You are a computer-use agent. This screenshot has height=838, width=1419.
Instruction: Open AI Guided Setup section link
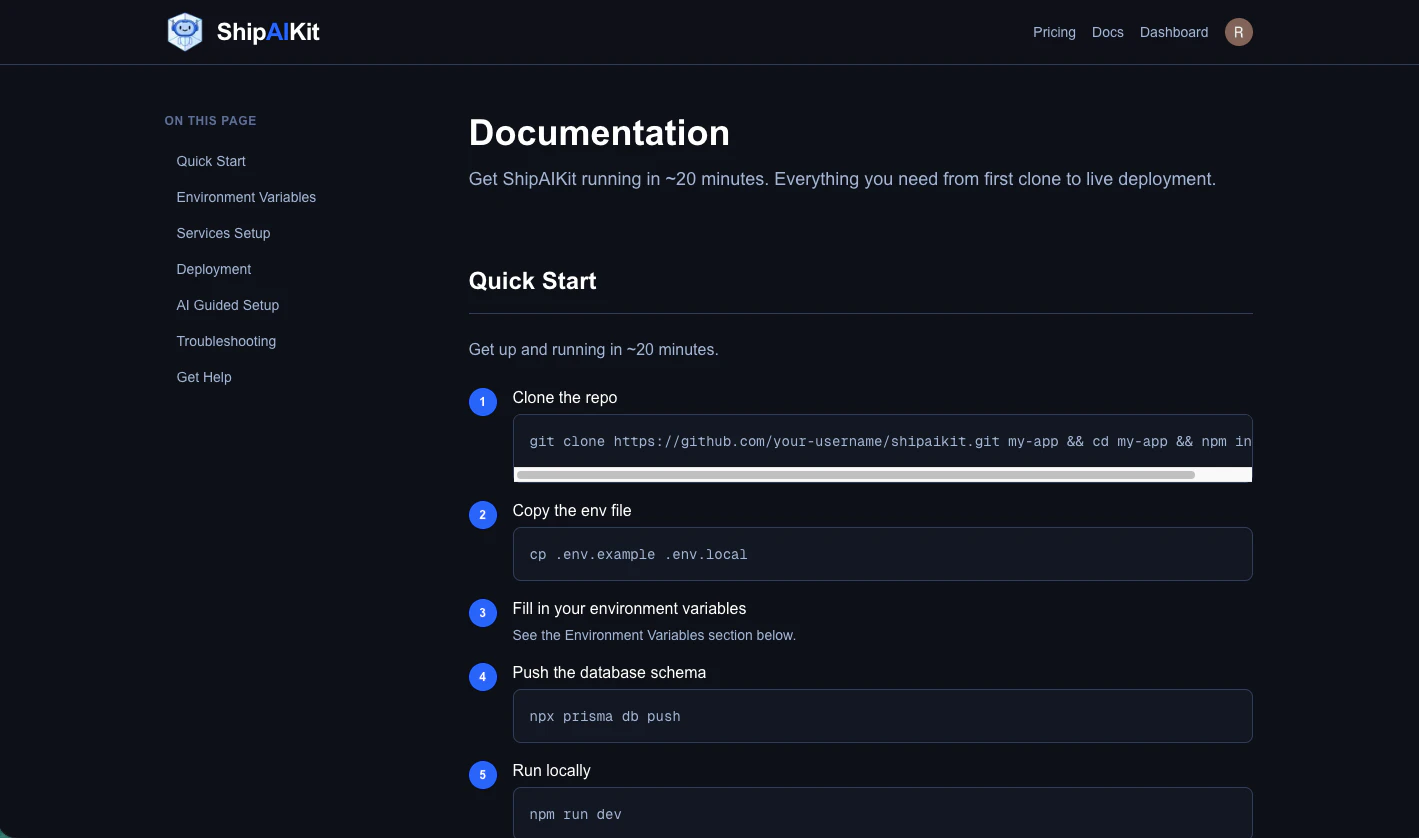(x=228, y=305)
